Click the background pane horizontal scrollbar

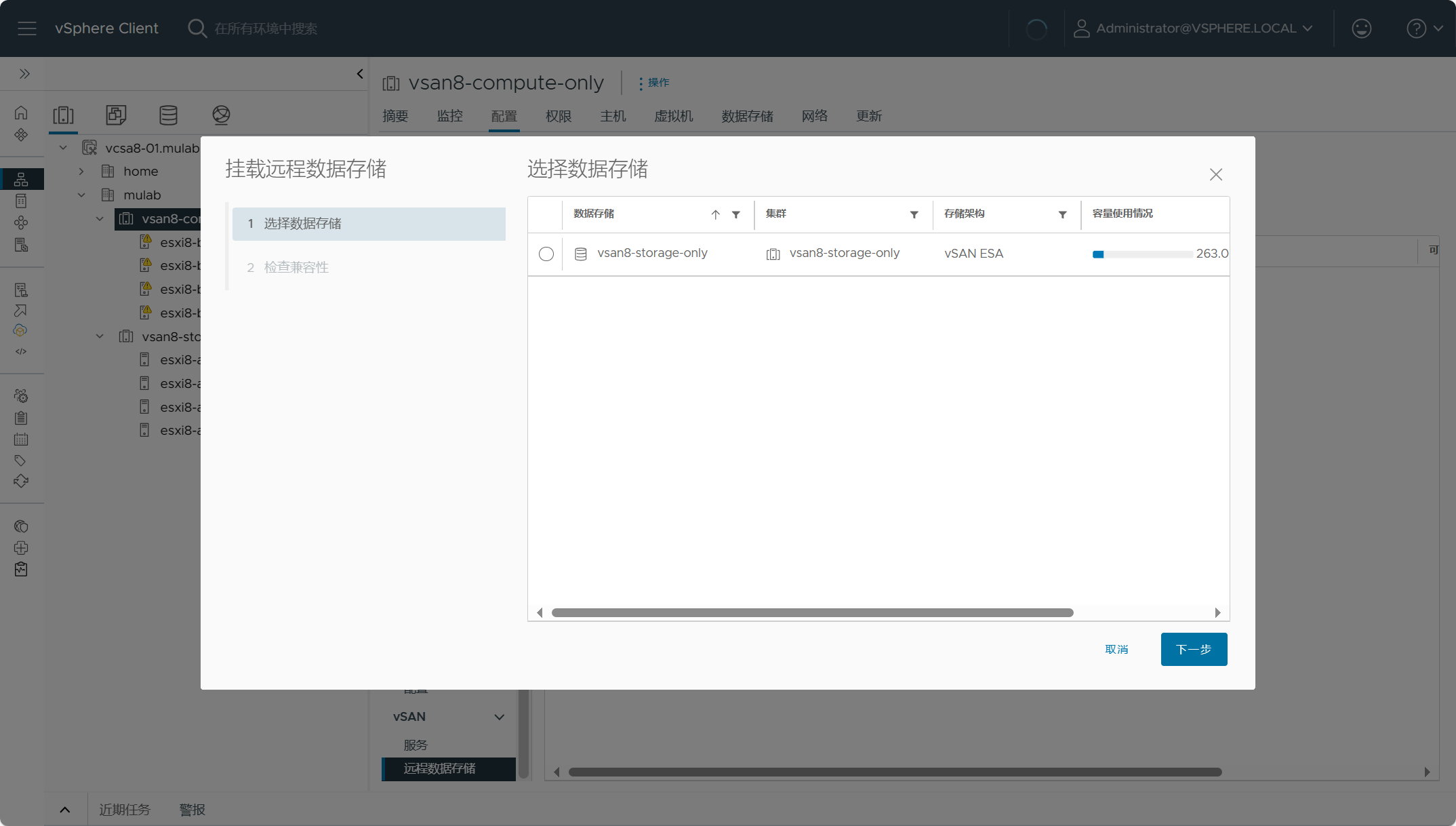coord(895,772)
